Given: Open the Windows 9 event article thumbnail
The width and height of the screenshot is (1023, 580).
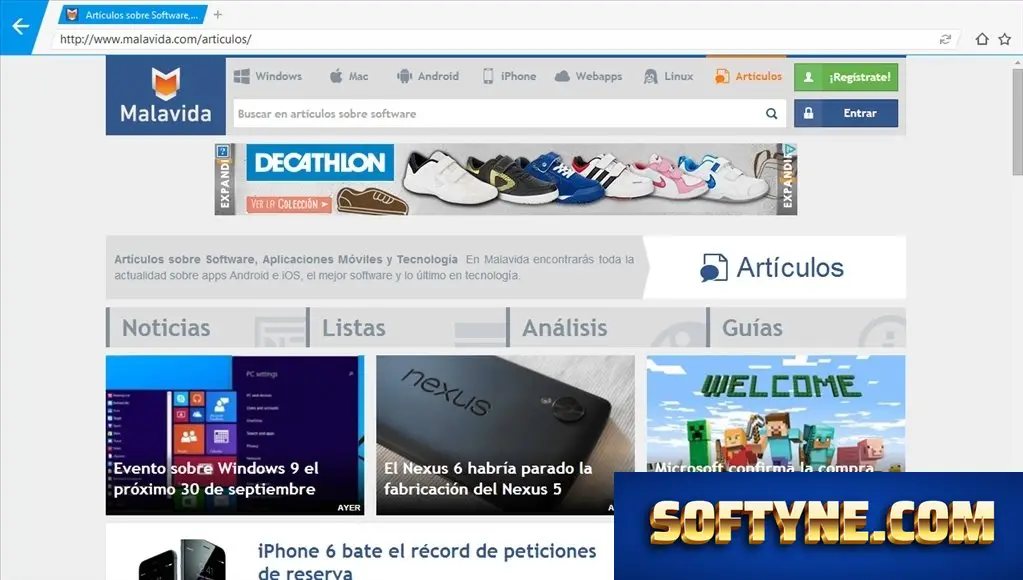Looking at the screenshot, I should [235, 435].
